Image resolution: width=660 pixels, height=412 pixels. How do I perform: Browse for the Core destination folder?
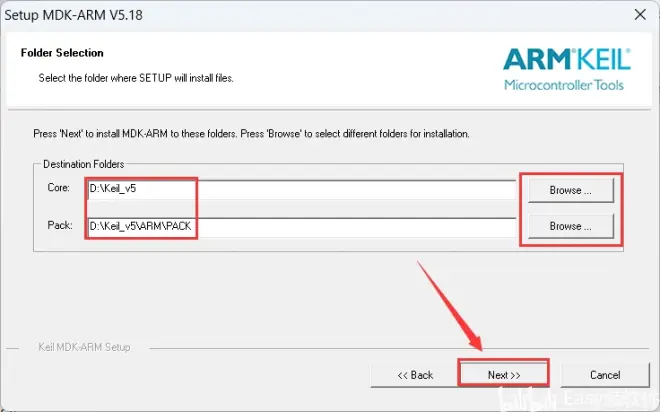[571, 190]
